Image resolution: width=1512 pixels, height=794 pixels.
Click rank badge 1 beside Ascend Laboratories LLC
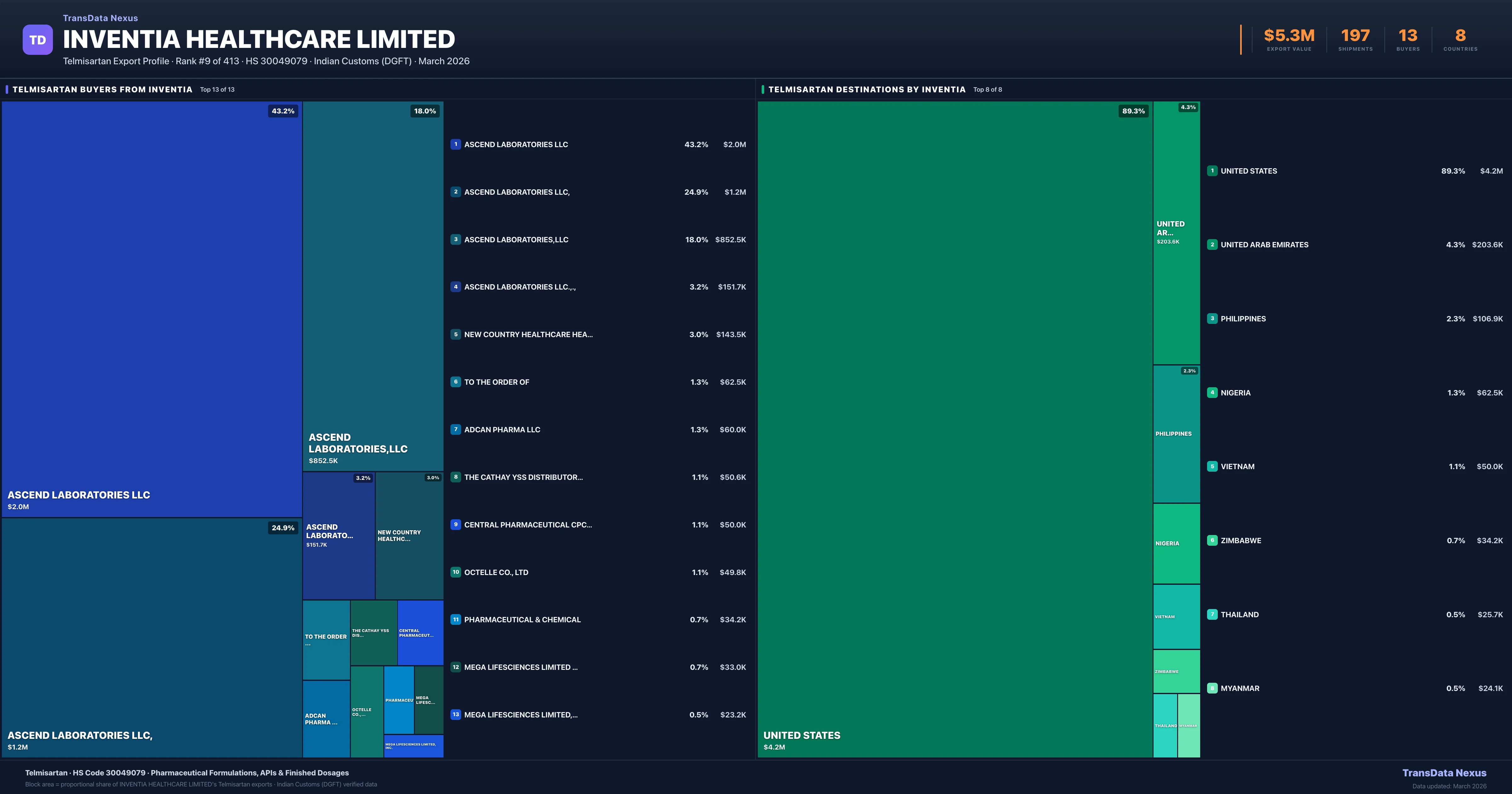[x=455, y=145]
